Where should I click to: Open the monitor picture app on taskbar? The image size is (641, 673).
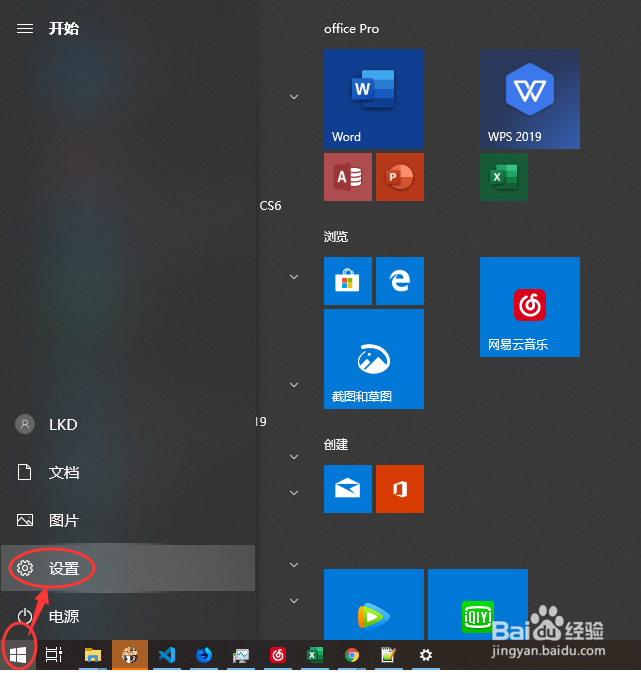[241, 655]
